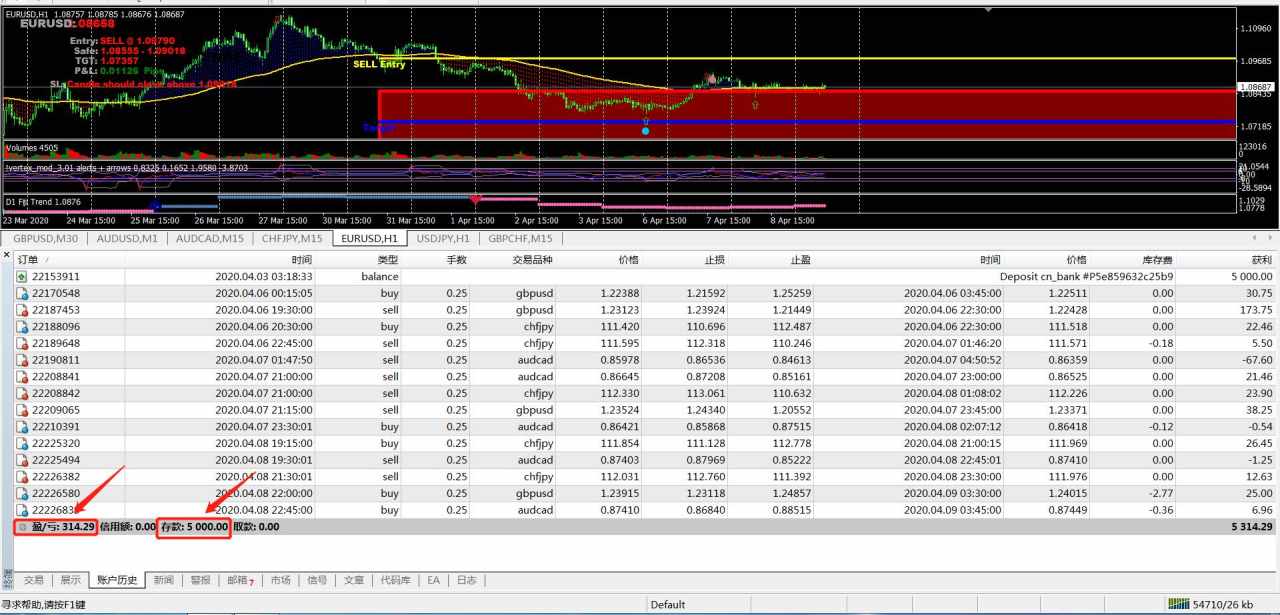The width and height of the screenshot is (1280, 615).
Task: Sort by the 止盈 column header
Action: (800, 260)
